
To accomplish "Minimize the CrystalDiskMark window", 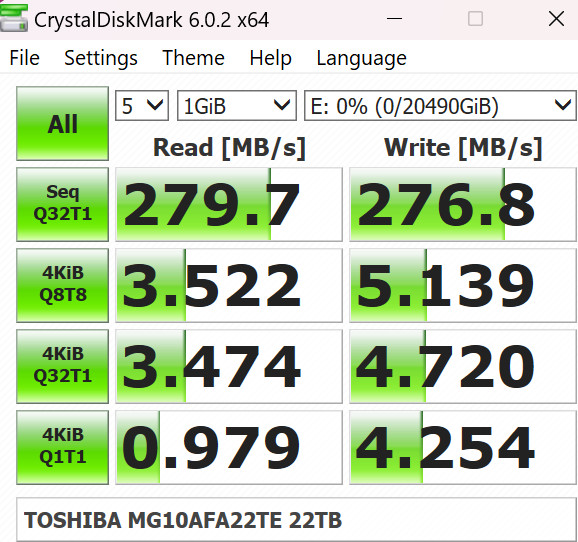I will pos(394,18).
